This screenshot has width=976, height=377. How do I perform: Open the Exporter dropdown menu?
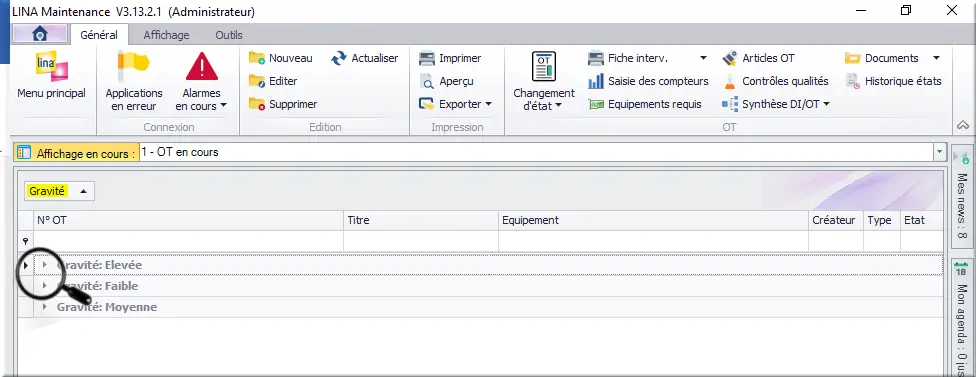click(x=456, y=105)
